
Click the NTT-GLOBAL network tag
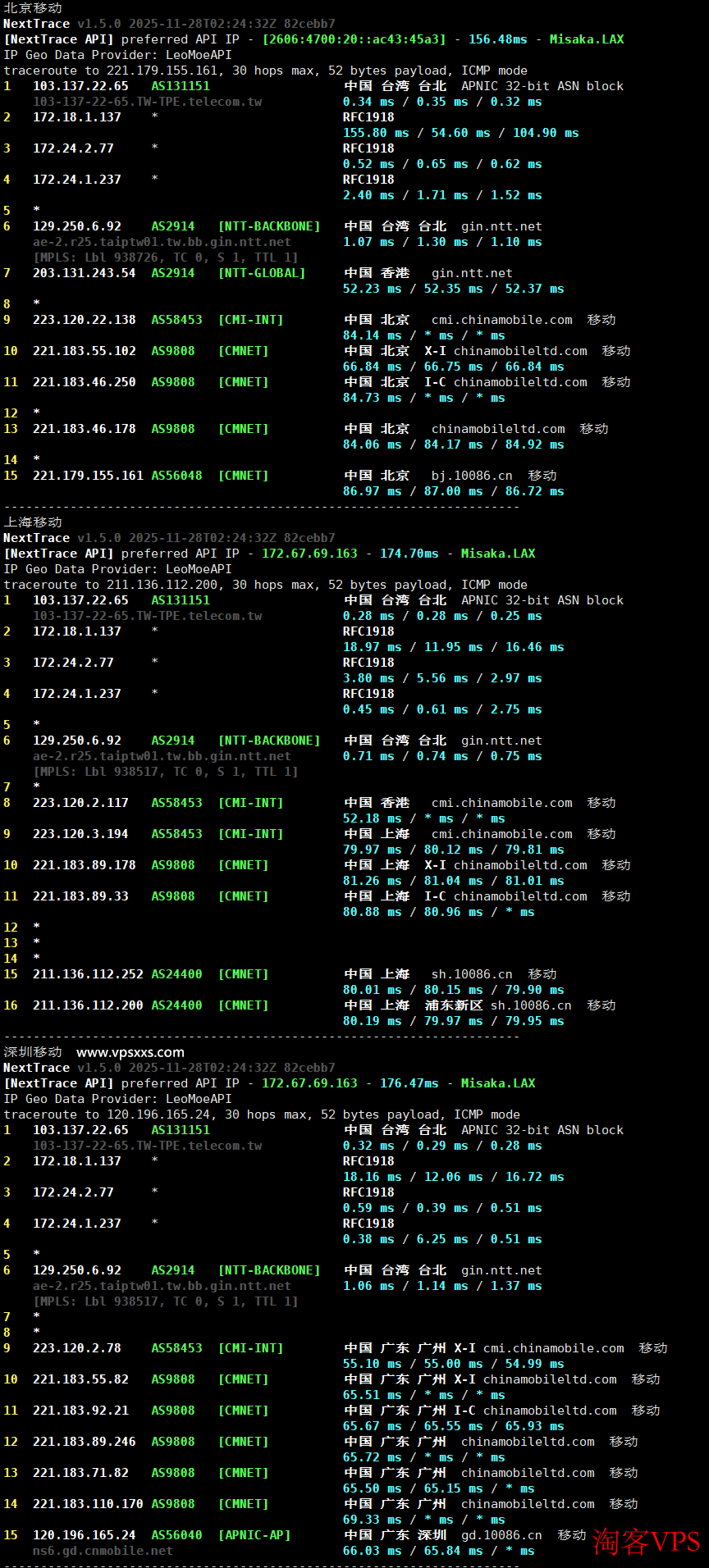261,273
